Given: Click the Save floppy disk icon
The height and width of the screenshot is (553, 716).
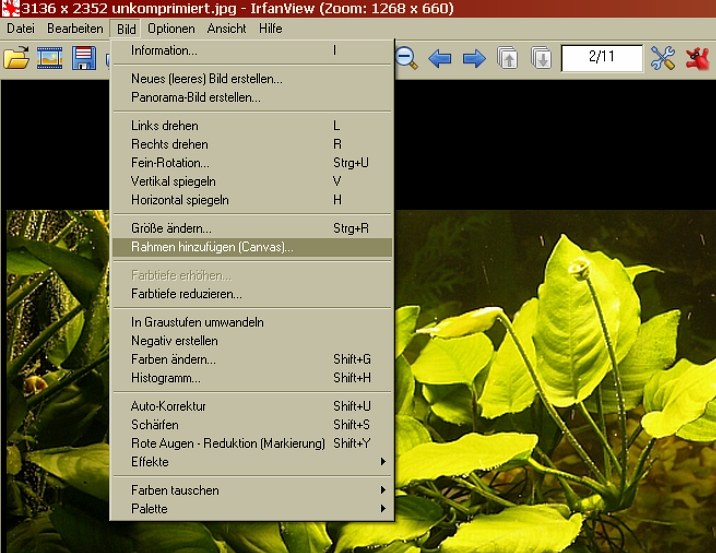Looking at the screenshot, I should point(83,58).
